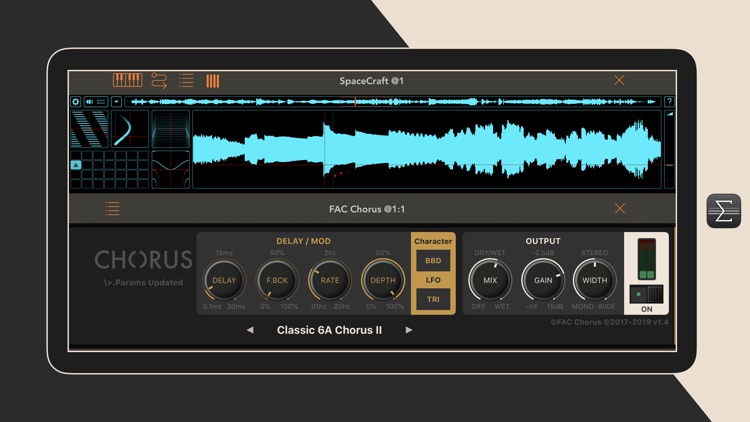Toggle the BBD character button
This screenshot has width=750, height=422.
[x=433, y=261]
